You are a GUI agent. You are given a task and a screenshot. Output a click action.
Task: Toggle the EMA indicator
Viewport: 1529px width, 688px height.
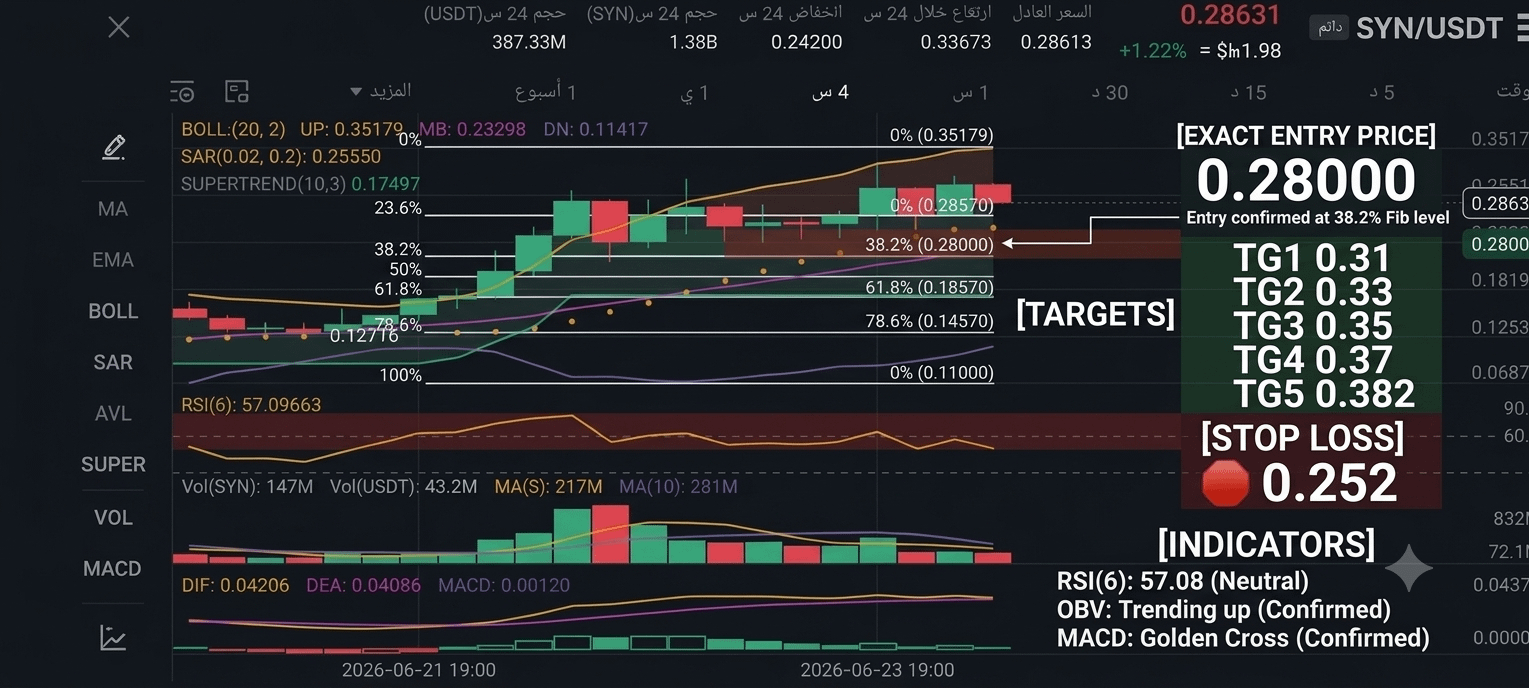tap(113, 260)
